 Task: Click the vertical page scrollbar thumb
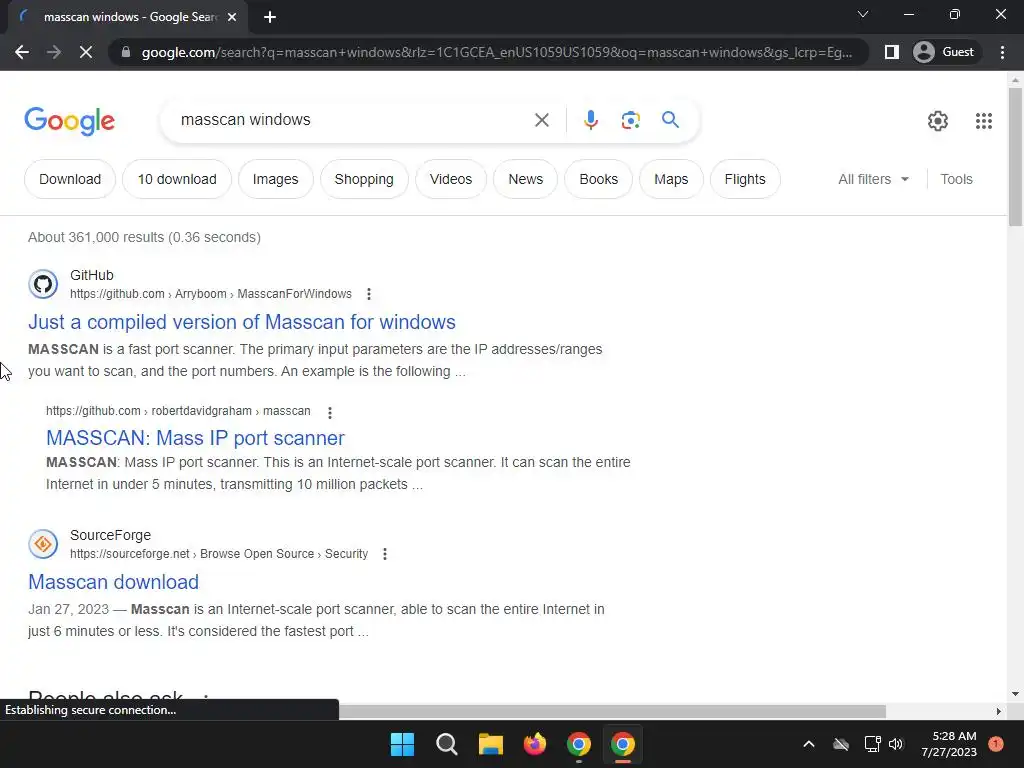[1015, 157]
